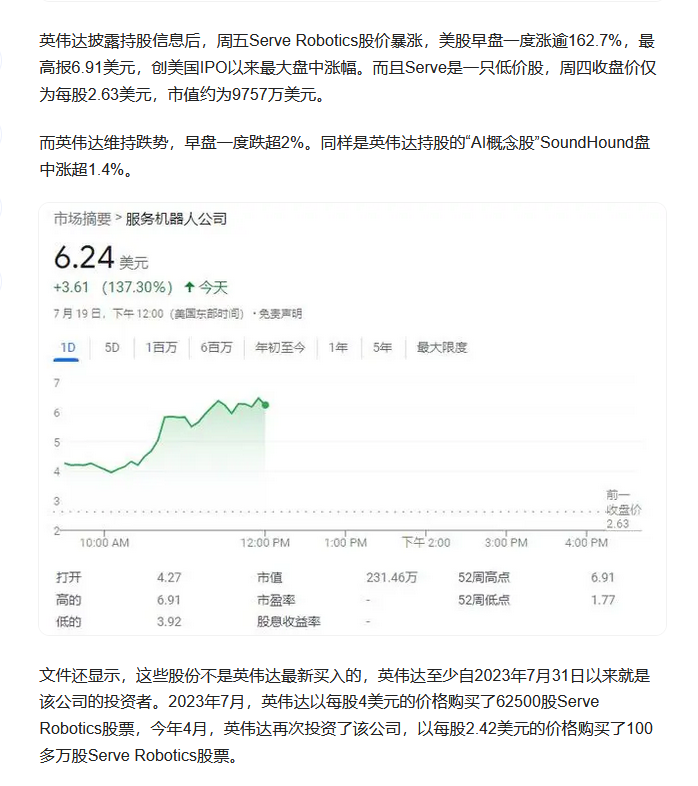The width and height of the screenshot is (698, 786).
Task: Switch to 年初至今 range tab
Action: pyautogui.click(x=280, y=347)
